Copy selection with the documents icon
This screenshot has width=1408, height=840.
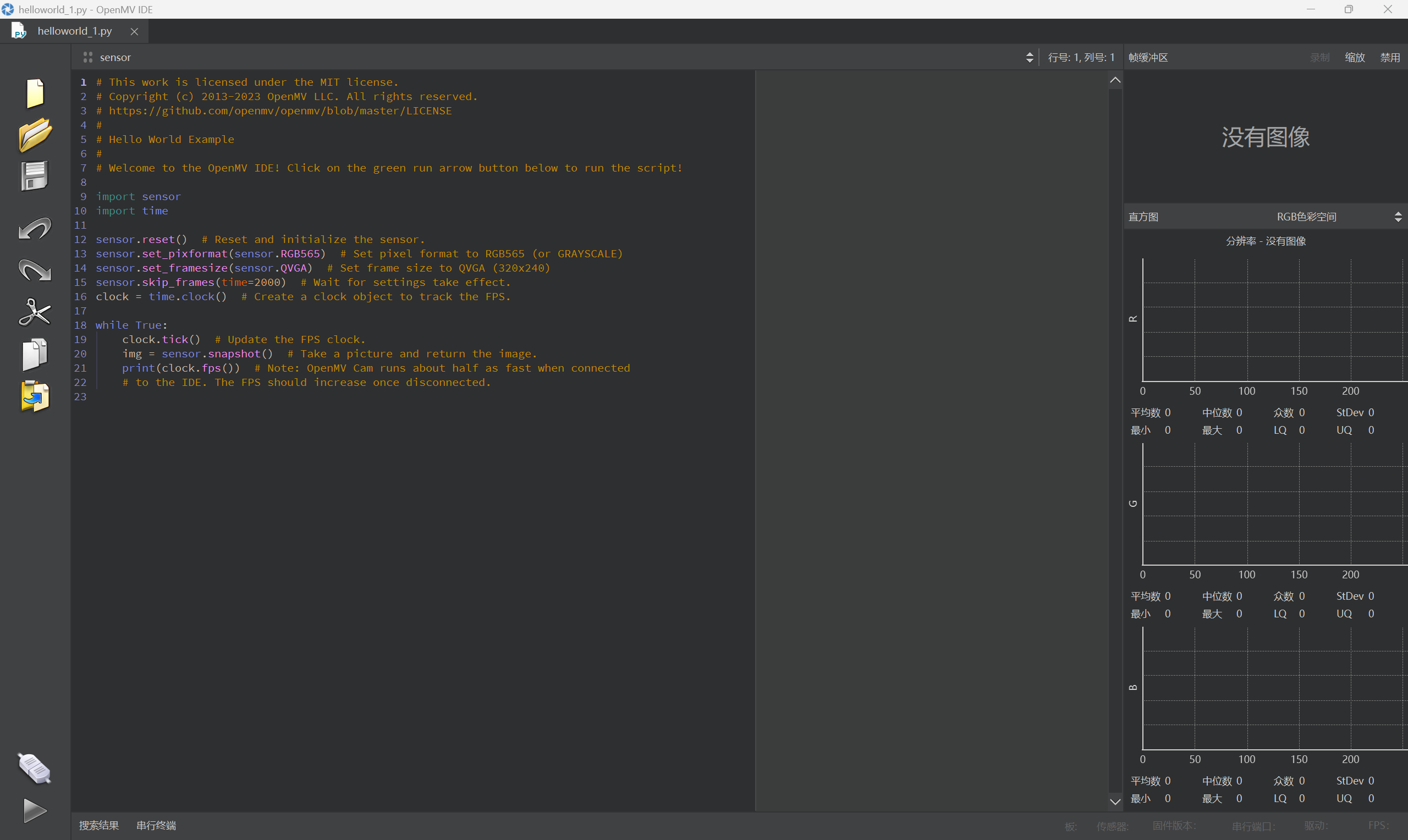coord(35,355)
